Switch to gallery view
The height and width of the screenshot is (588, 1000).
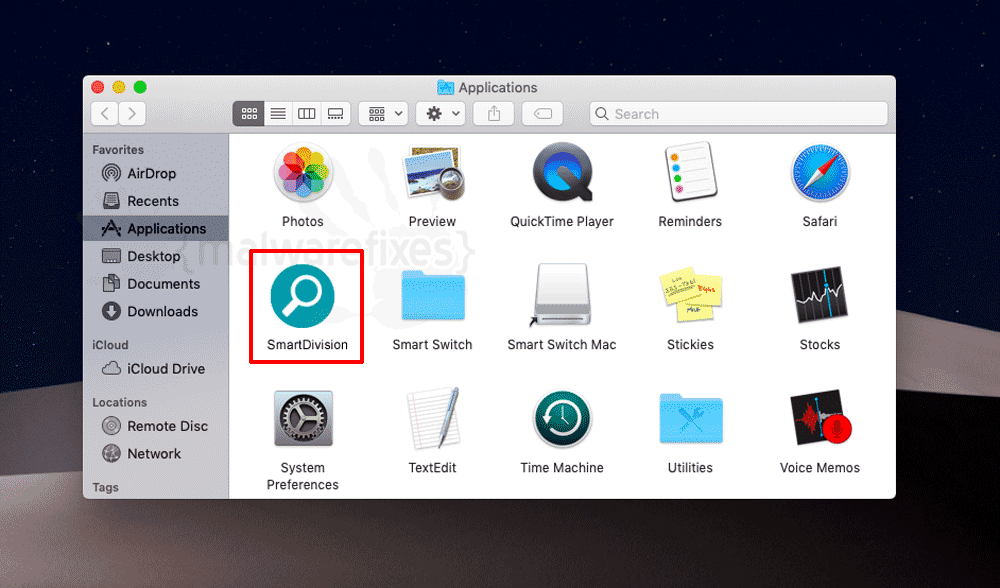[335, 114]
